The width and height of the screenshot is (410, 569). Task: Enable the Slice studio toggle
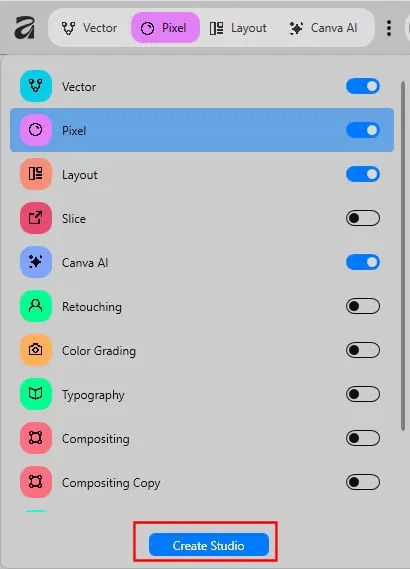click(x=363, y=218)
